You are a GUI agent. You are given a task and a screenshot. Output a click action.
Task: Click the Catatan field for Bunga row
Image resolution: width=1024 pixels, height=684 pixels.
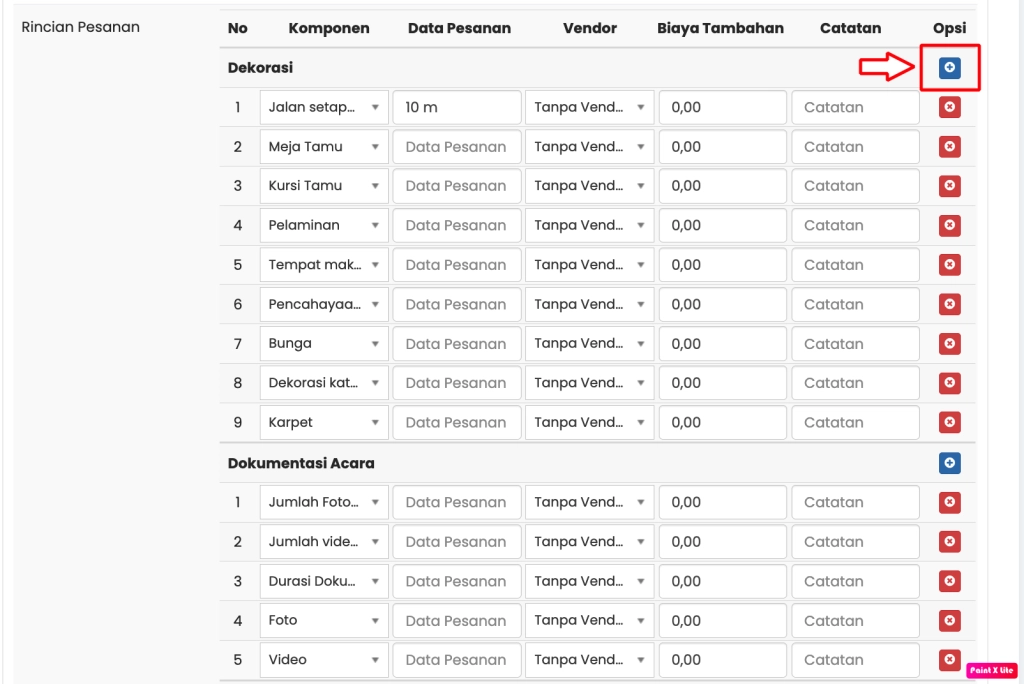point(855,344)
